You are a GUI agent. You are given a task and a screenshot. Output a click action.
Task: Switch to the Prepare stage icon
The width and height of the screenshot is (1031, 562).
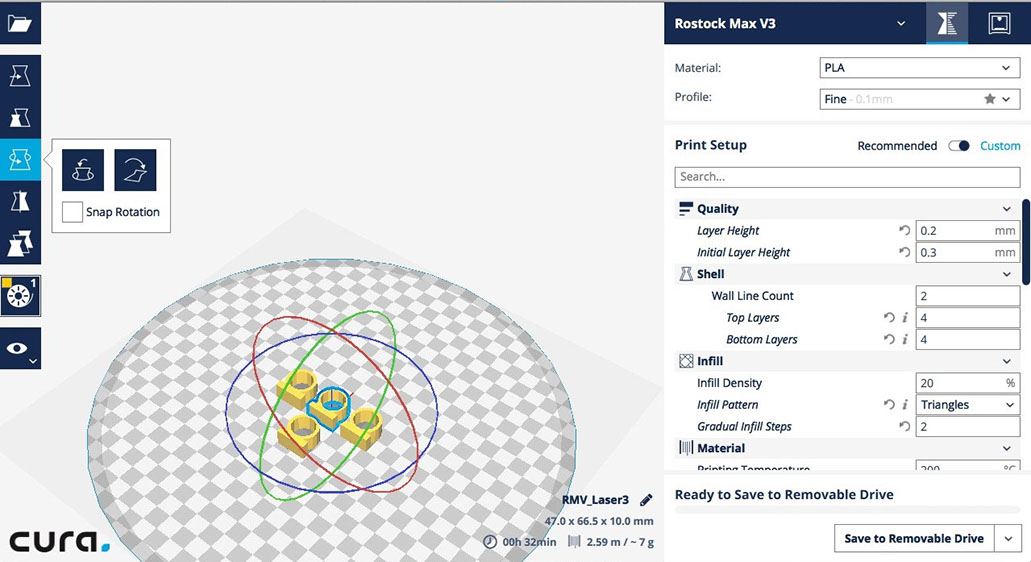tap(947, 24)
